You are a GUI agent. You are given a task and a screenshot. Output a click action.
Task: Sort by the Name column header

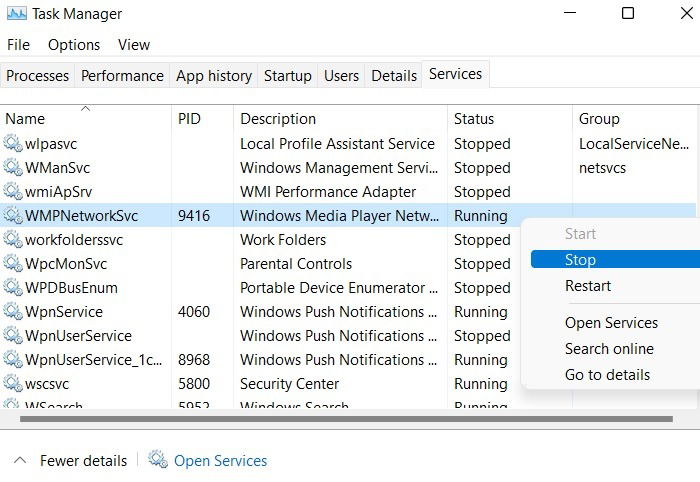pyautogui.click(x=86, y=119)
